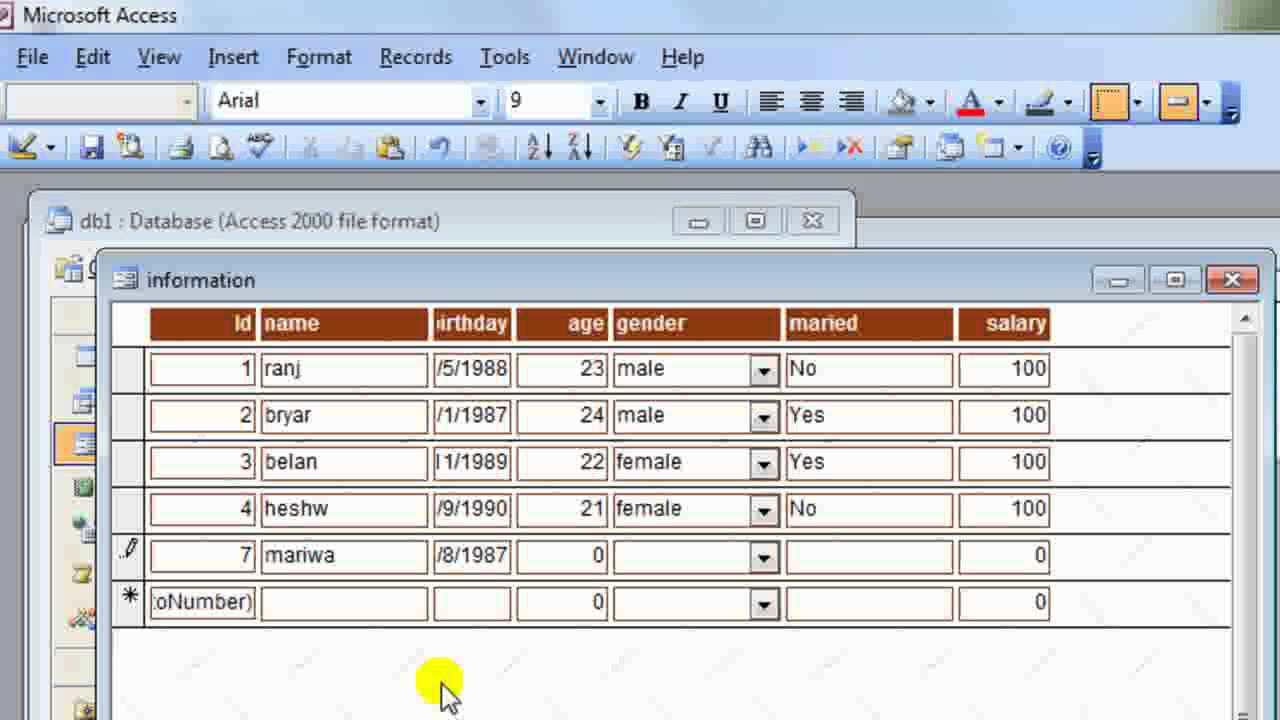Open the Properties icon
Screen dimensions: 1280x720
point(900,148)
